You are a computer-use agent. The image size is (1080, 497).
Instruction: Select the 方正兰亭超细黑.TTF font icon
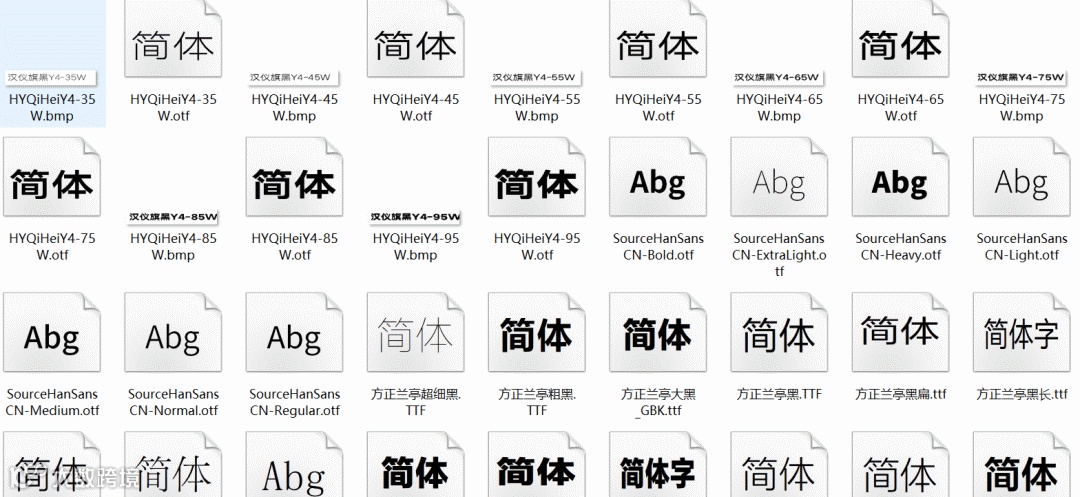pyautogui.click(x=416, y=332)
